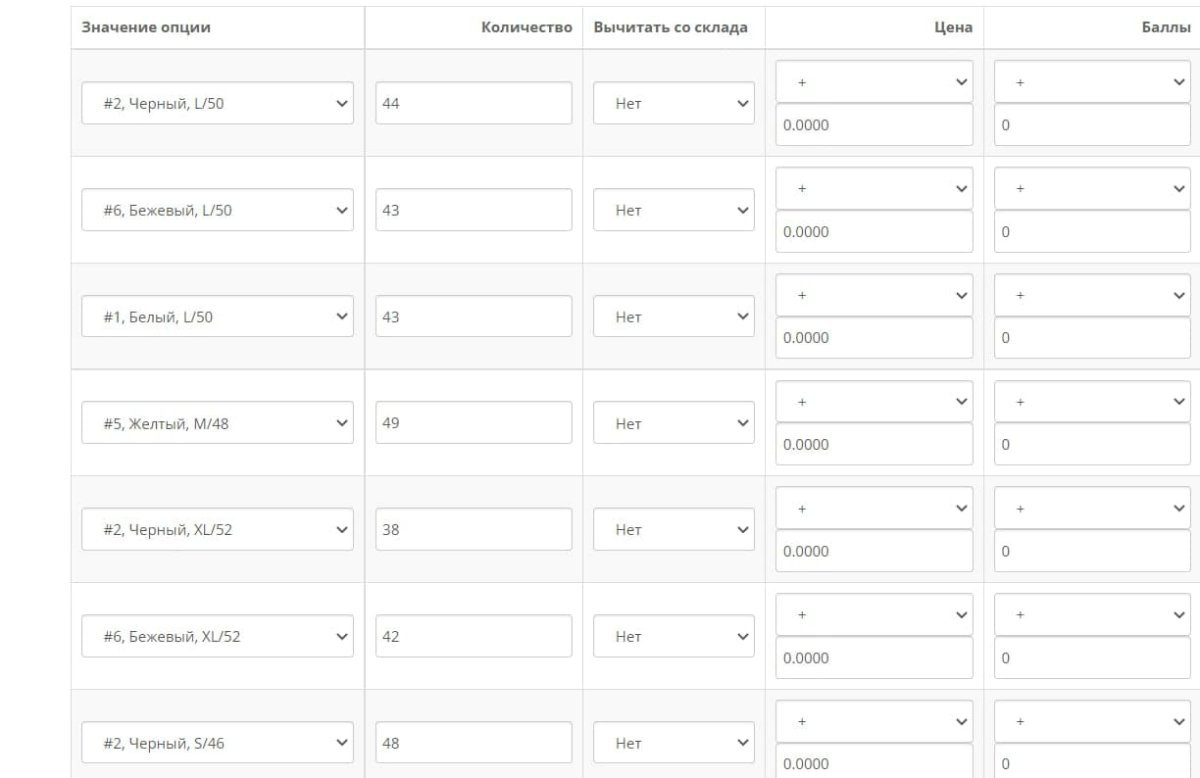Viewport: 1200px width, 778px height.
Task: Open the points prefix dropdown in the Черный XL/52 row
Action: tap(1092, 508)
